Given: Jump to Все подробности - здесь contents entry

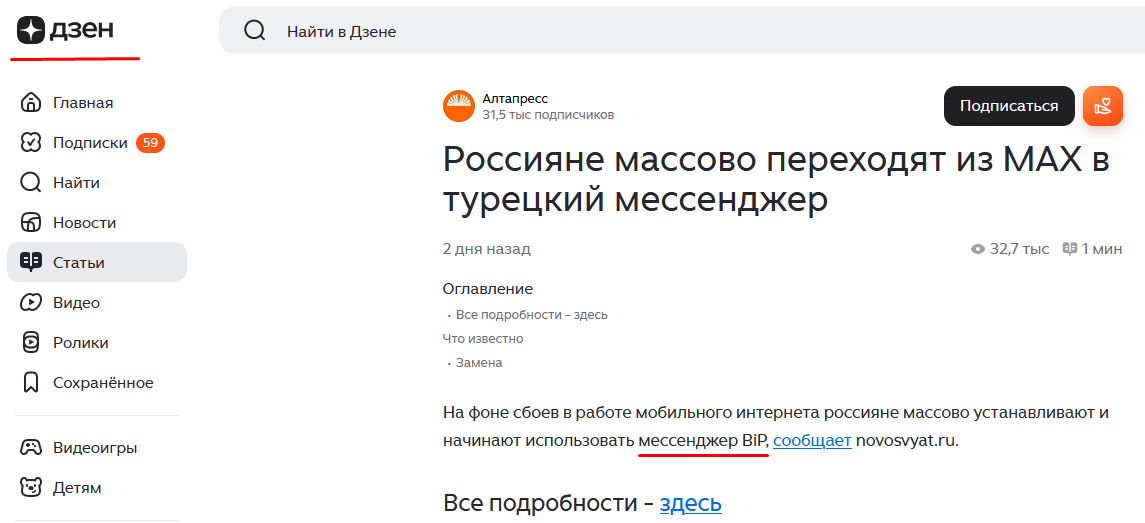Looking at the screenshot, I should (532, 315).
